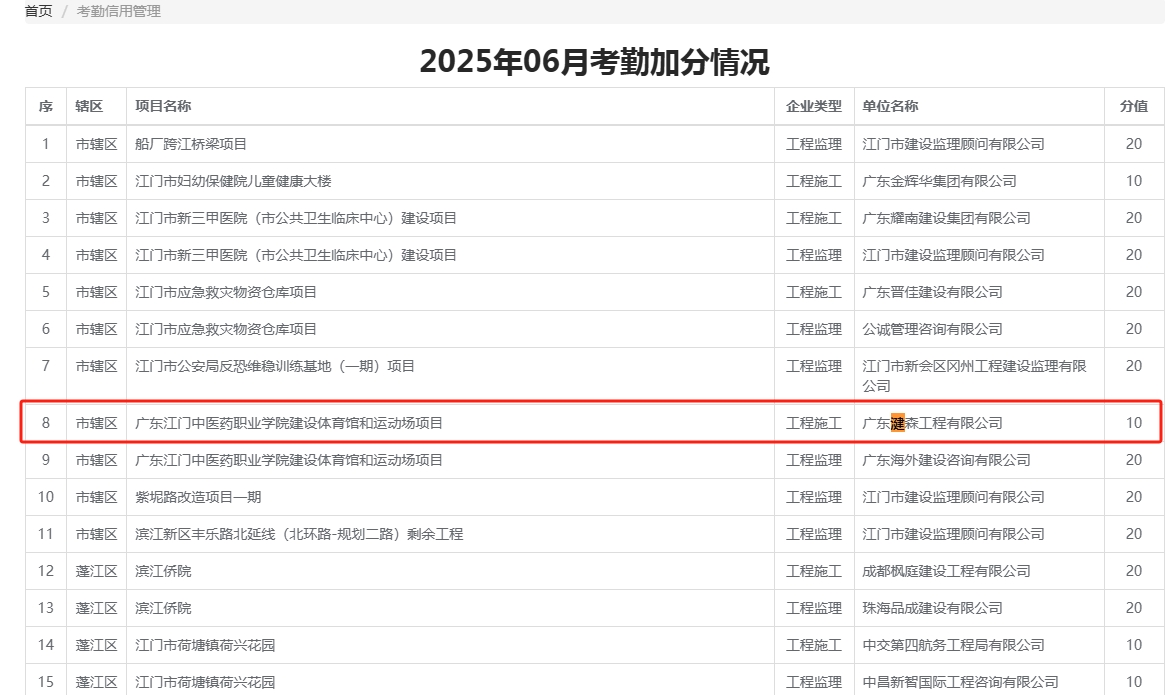Image resolution: width=1176 pixels, height=695 pixels.
Task: Click 广东晋佳建设有限公司 in row 5
Action: (x=932, y=292)
